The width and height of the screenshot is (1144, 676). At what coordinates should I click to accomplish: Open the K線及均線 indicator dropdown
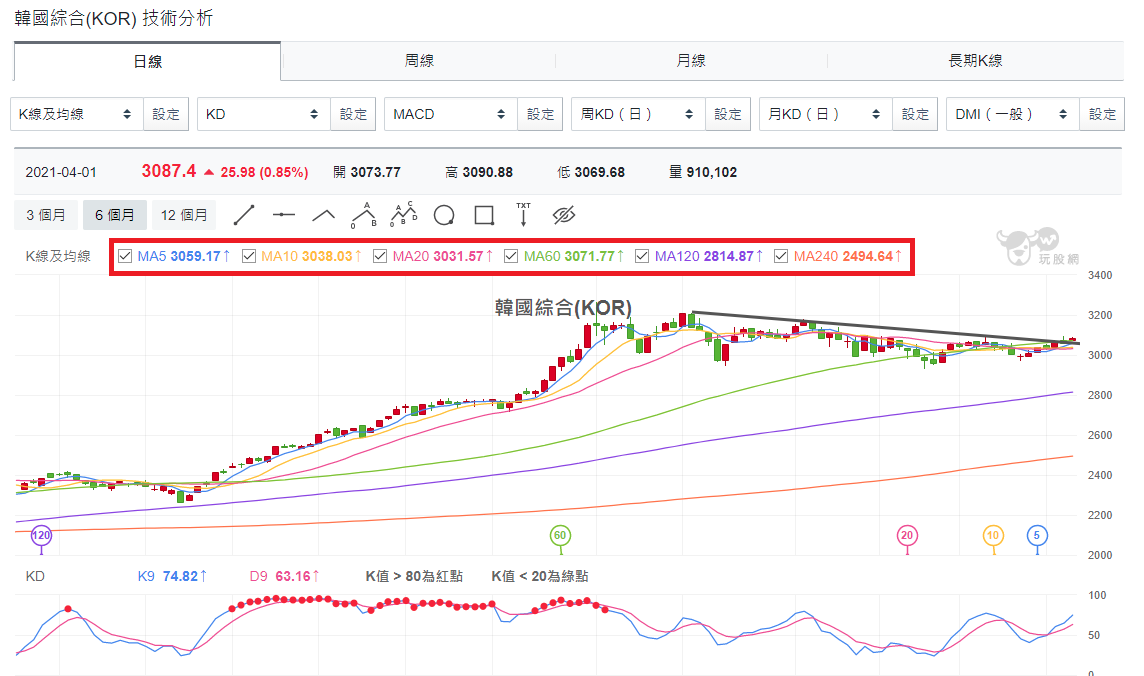[77, 114]
